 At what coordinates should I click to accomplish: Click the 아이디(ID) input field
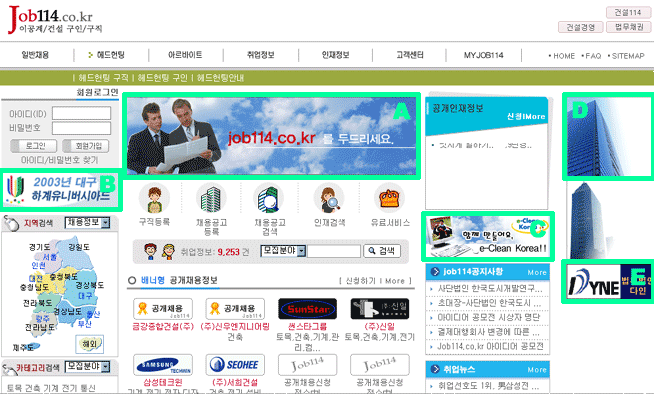coord(82,113)
